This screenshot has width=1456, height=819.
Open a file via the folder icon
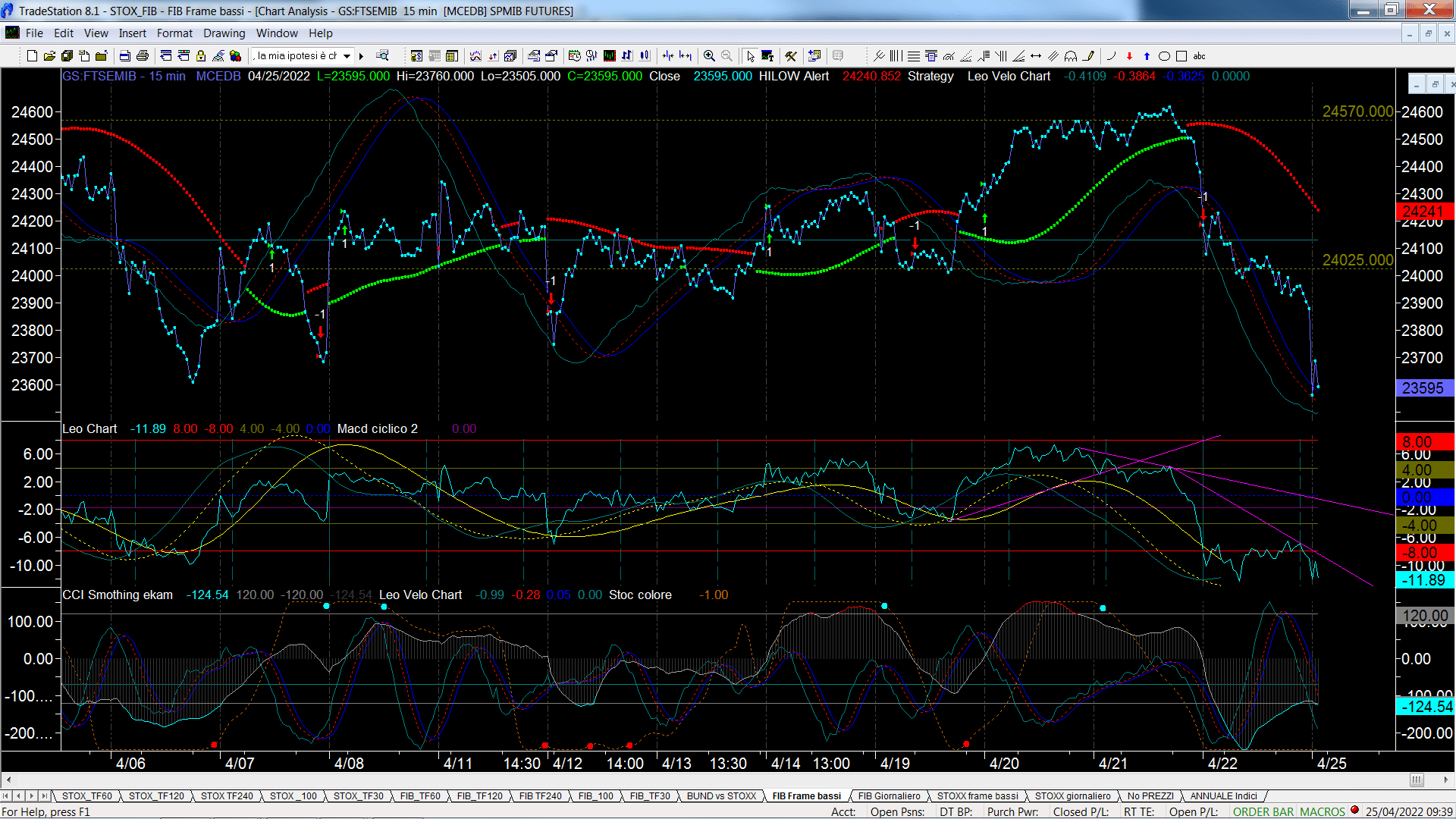point(49,56)
